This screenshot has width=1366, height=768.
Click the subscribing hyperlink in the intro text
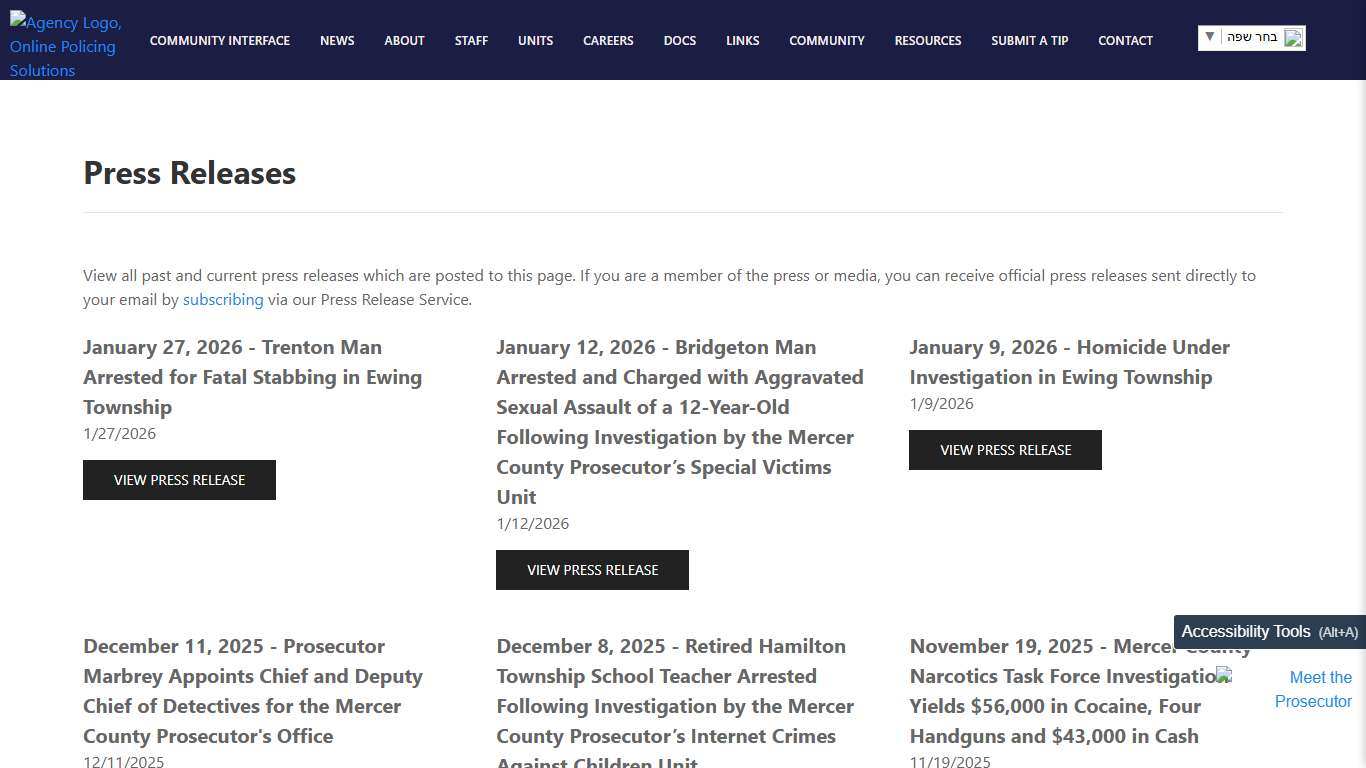pos(223,299)
